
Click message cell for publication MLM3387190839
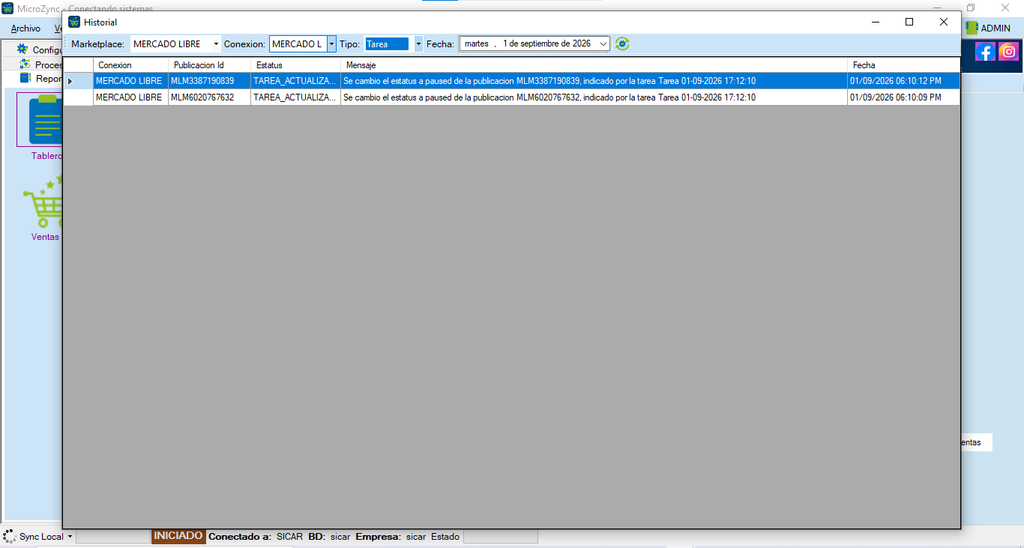pyautogui.click(x=594, y=81)
